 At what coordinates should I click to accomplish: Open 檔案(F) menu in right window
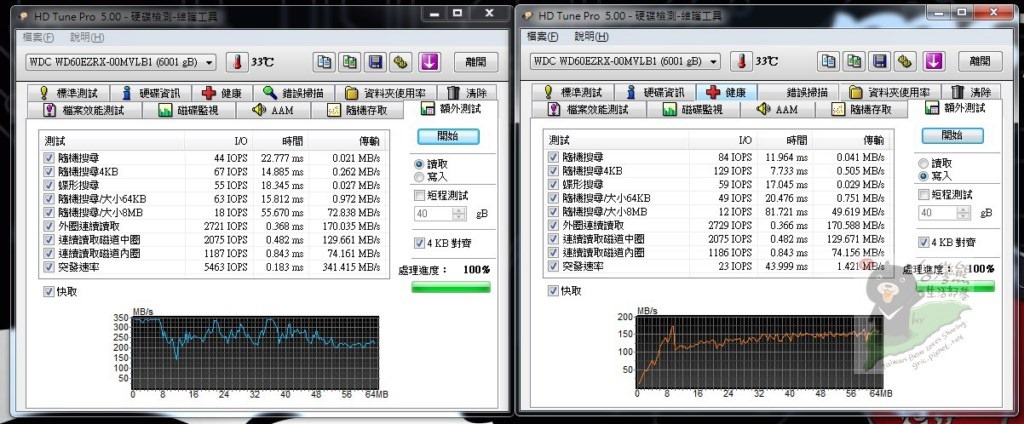pyautogui.click(x=542, y=37)
